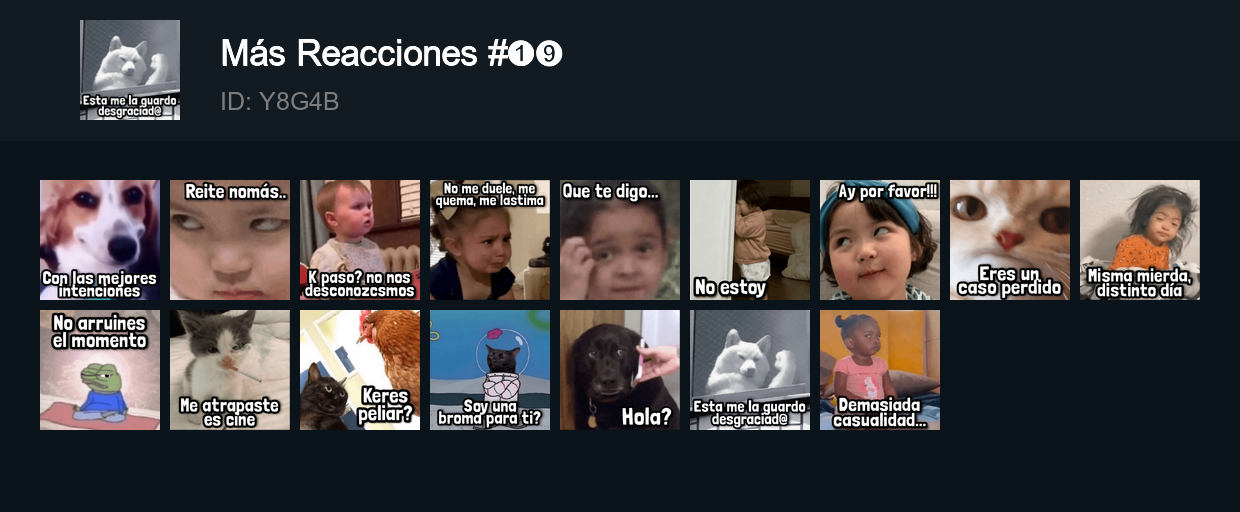Viewport: 1240px width, 512px height.
Task: Choose the 'Esta me la guardo desgraciad@' grid sticker
Action: [750, 370]
